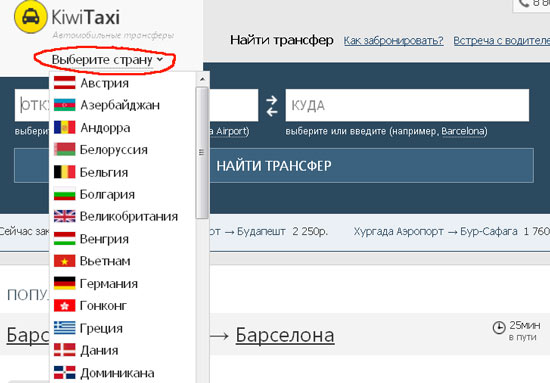Click the 'Airport' example suggestion under origin
This screenshot has height=383, width=550.
tap(231, 132)
